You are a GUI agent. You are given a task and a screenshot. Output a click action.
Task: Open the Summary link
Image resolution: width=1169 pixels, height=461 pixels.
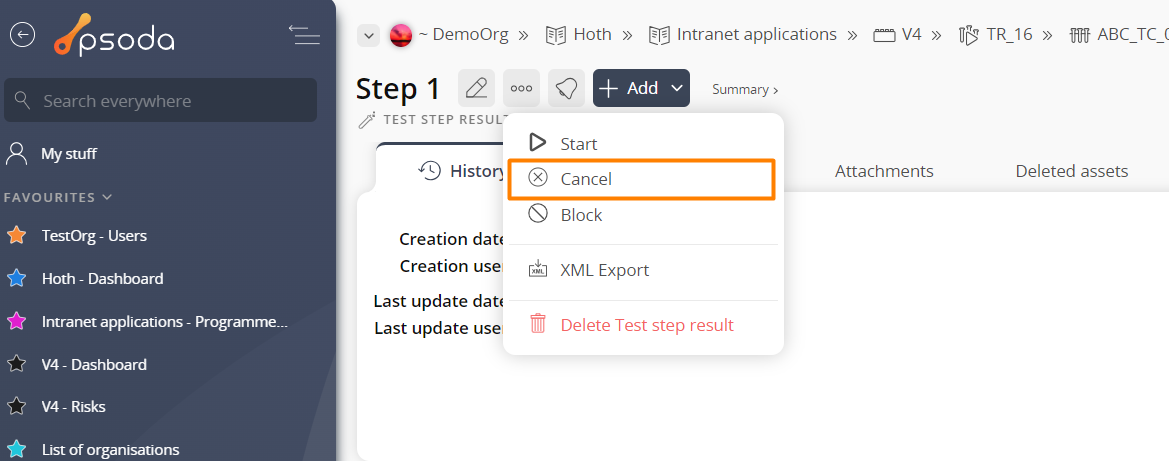(744, 90)
